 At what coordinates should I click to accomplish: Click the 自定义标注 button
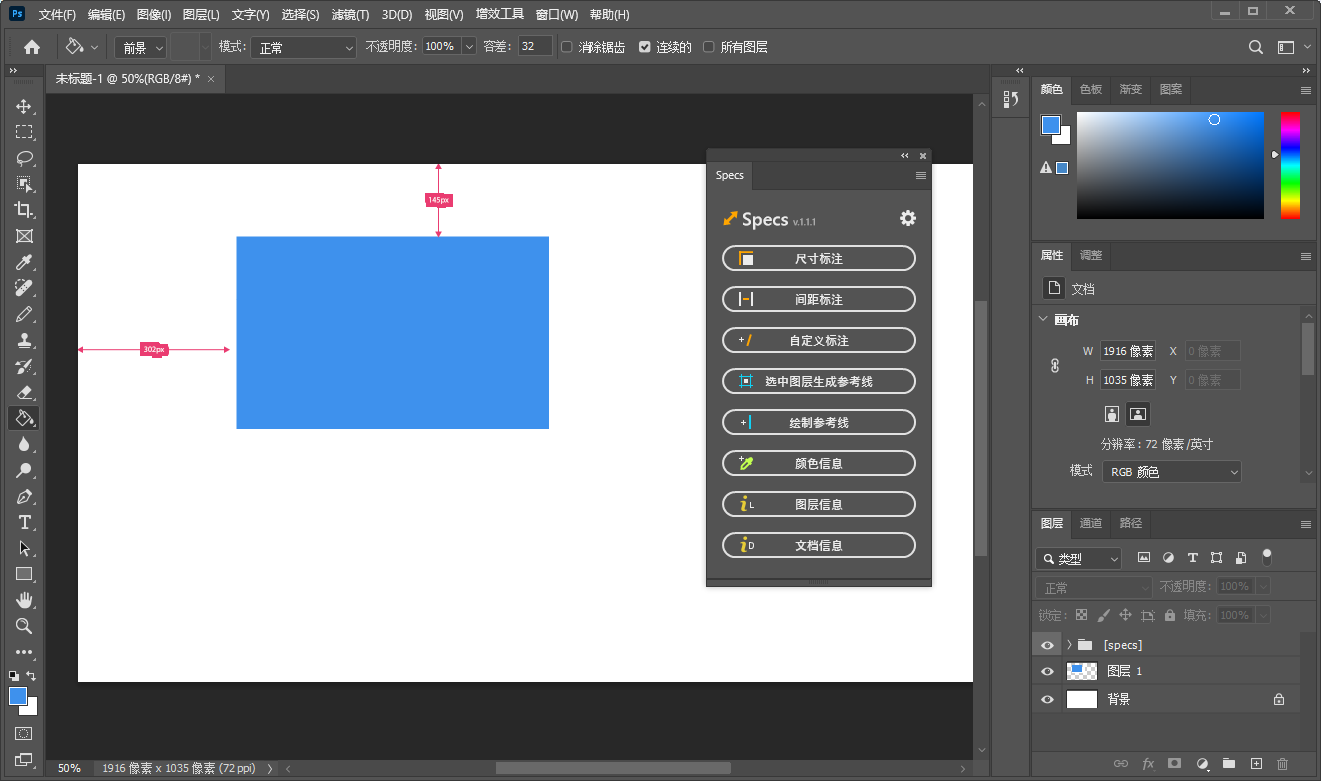point(818,340)
